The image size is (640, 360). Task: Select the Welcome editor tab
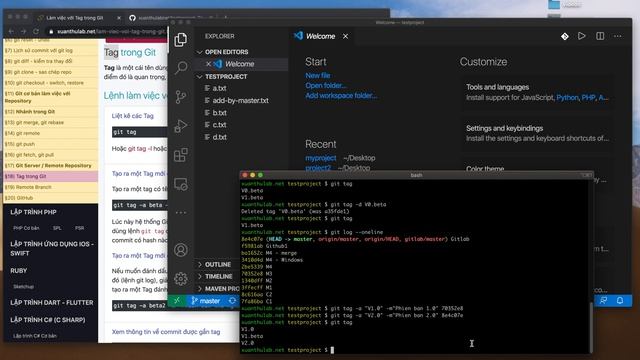(321, 36)
